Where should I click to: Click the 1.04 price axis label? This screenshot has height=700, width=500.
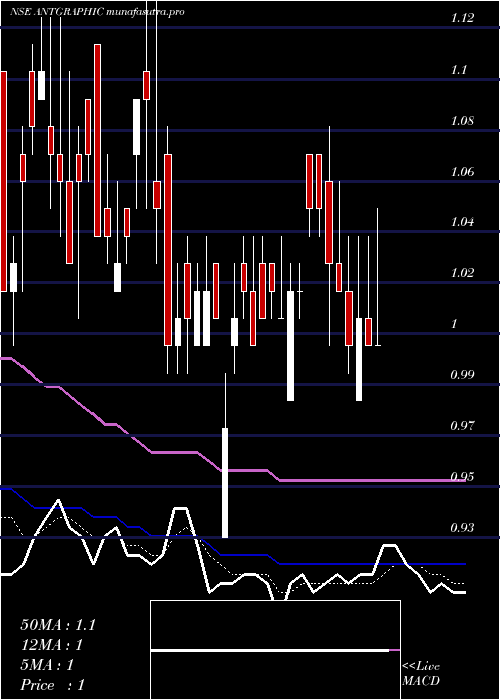462,222
